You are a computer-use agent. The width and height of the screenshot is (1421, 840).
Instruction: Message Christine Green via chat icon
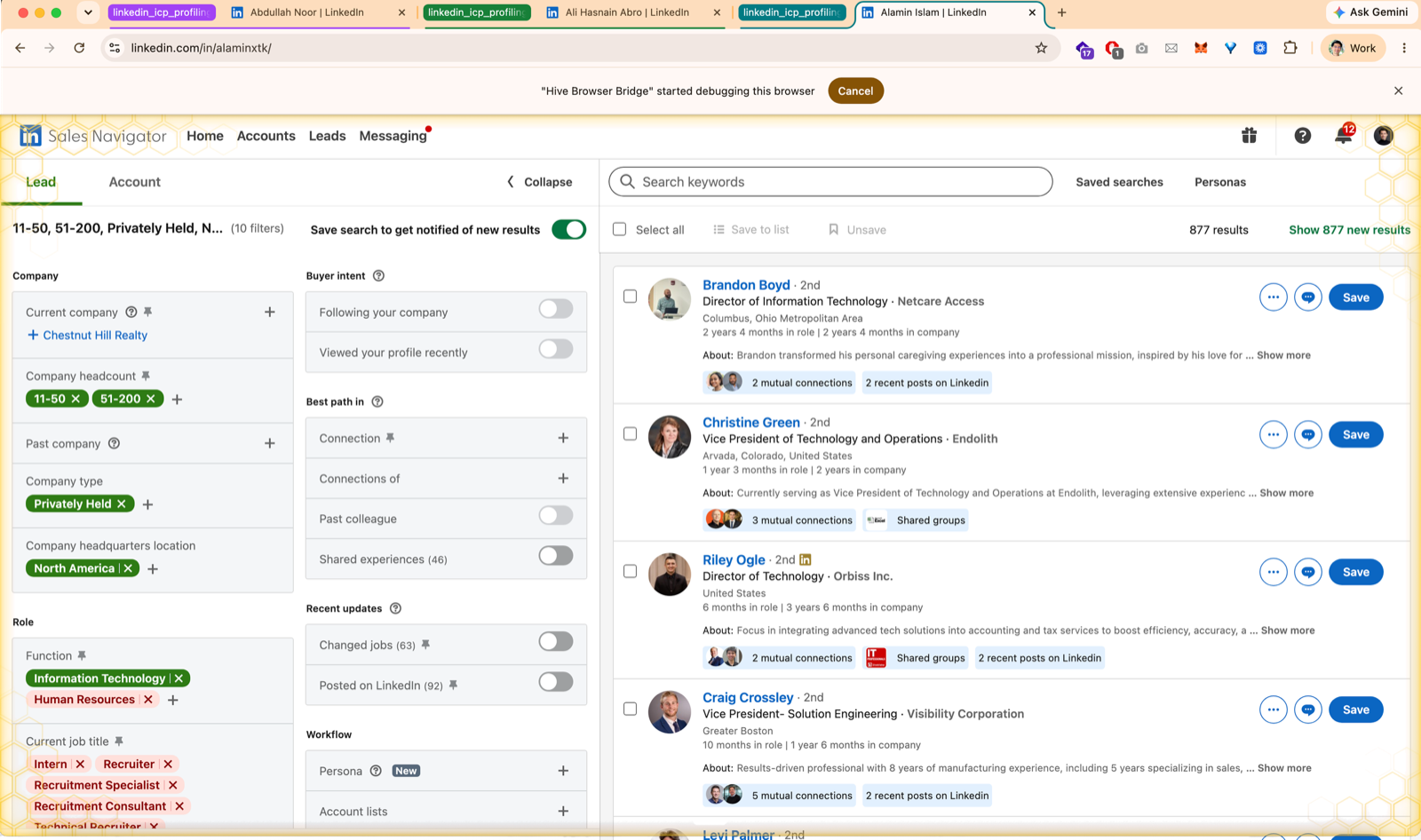tap(1307, 435)
